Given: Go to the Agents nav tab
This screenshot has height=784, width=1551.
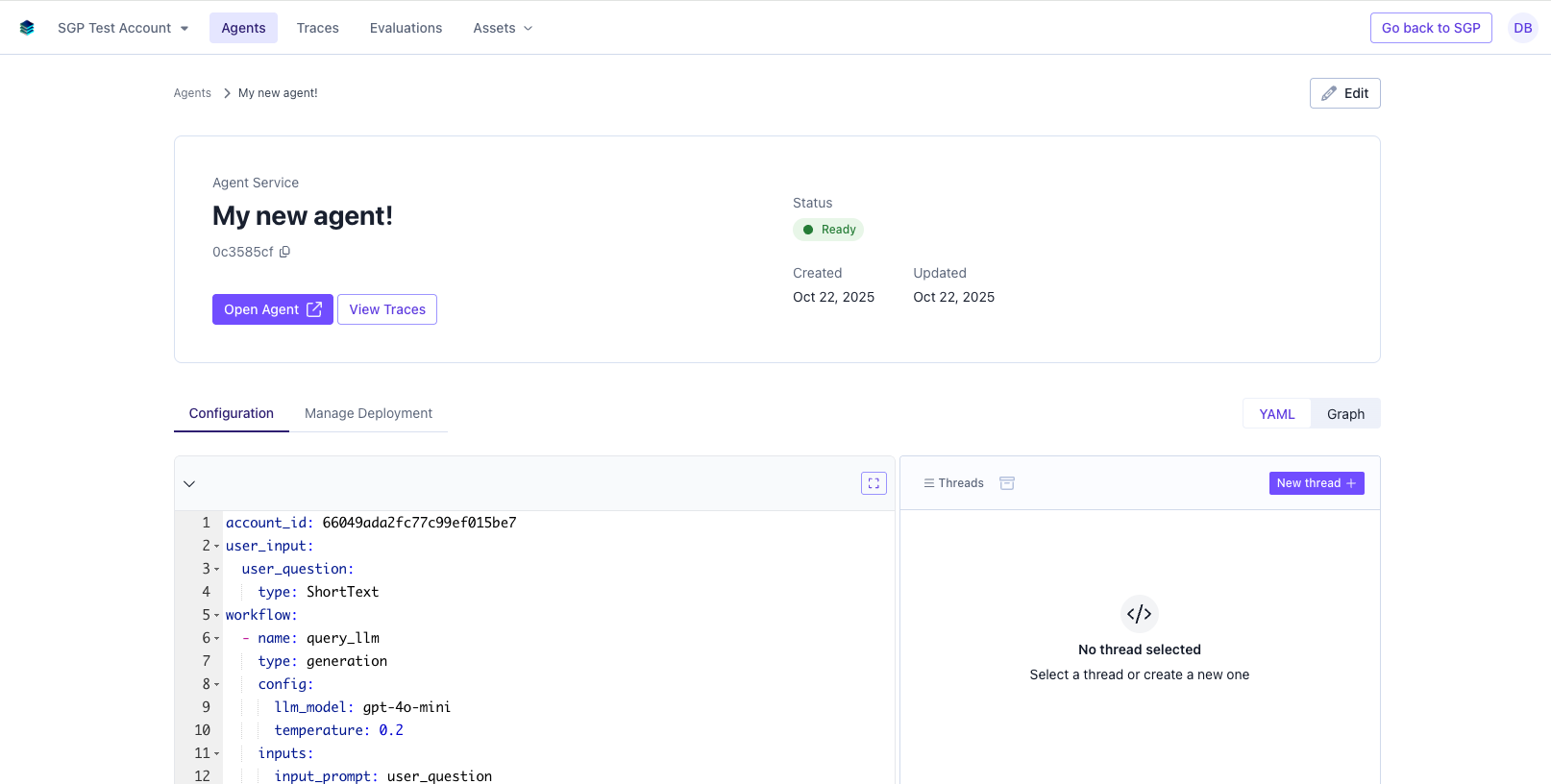Looking at the screenshot, I should pyautogui.click(x=243, y=28).
